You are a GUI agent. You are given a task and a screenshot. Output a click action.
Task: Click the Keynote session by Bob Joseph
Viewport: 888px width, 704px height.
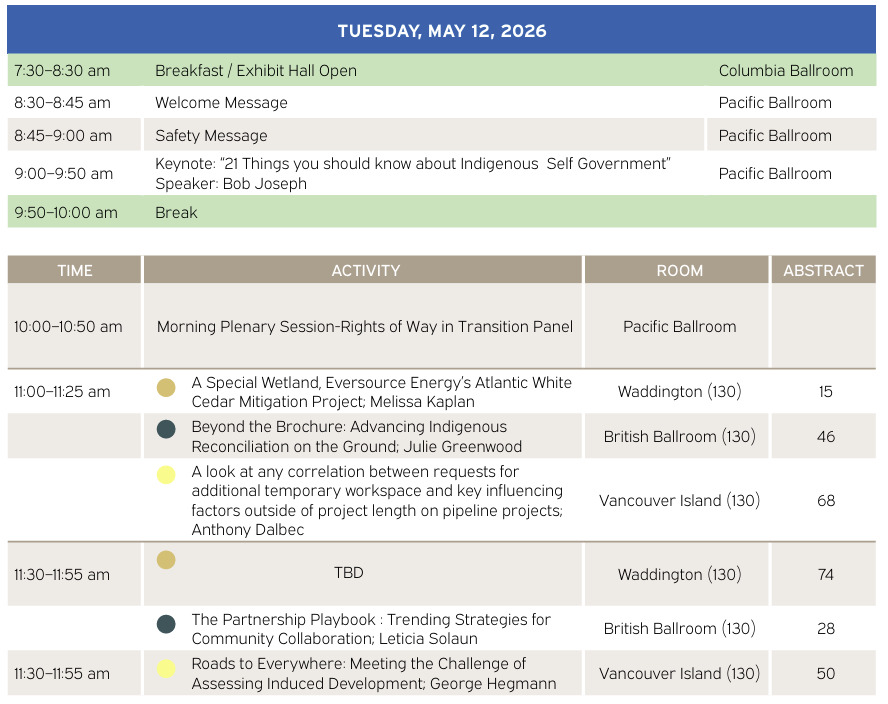(x=412, y=173)
